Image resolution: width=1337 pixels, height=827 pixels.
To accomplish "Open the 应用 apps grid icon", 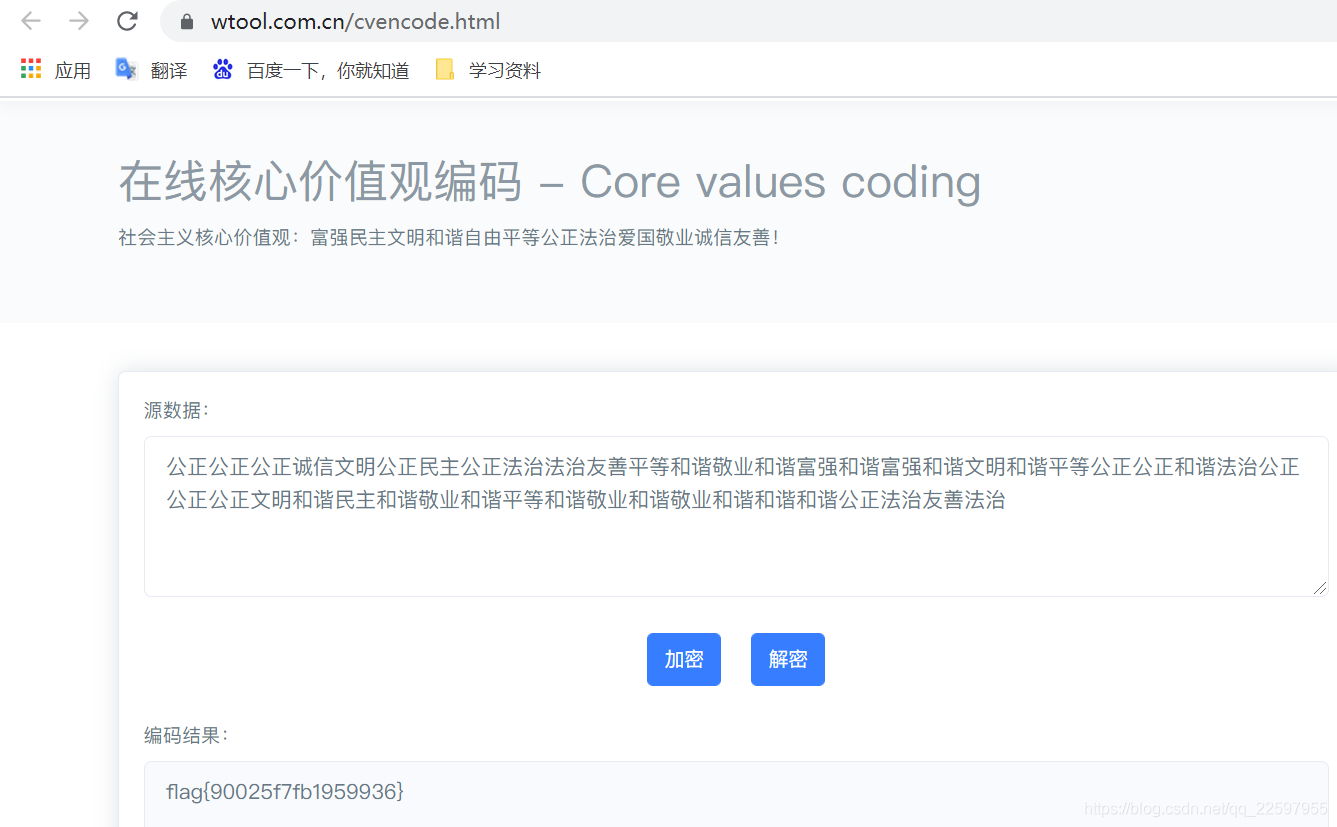I will (x=29, y=68).
